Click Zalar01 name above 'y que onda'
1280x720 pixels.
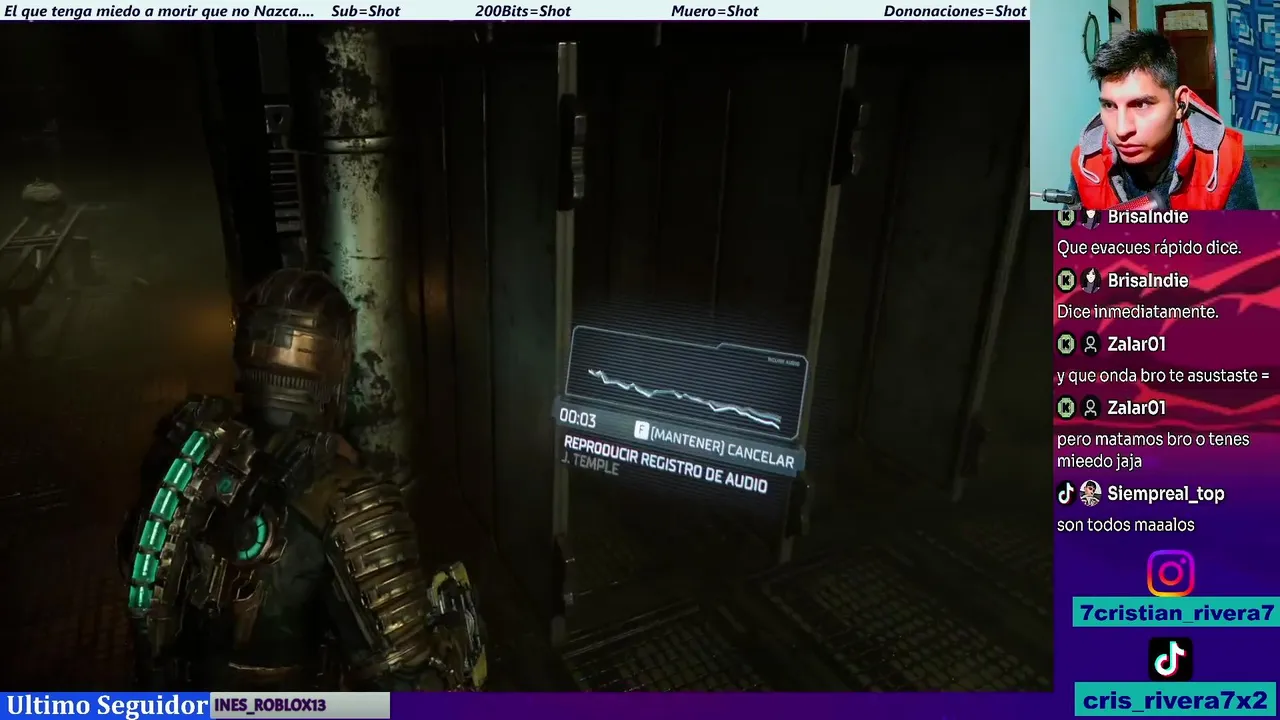[x=1136, y=344]
